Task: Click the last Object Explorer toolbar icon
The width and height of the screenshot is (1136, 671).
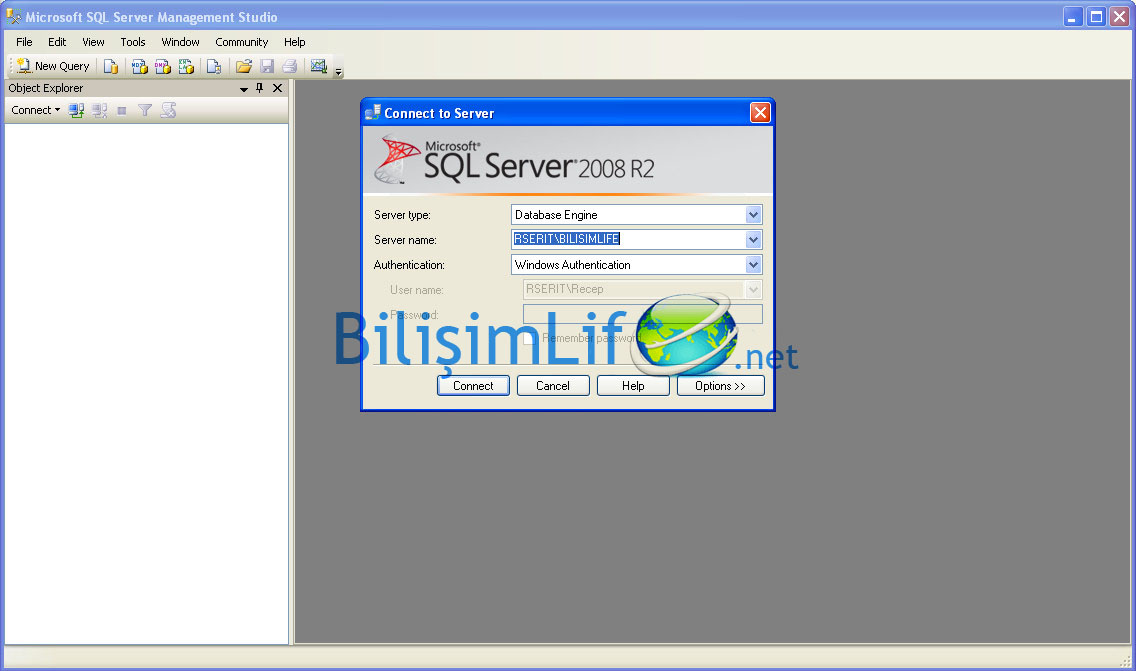Action: coord(168,110)
